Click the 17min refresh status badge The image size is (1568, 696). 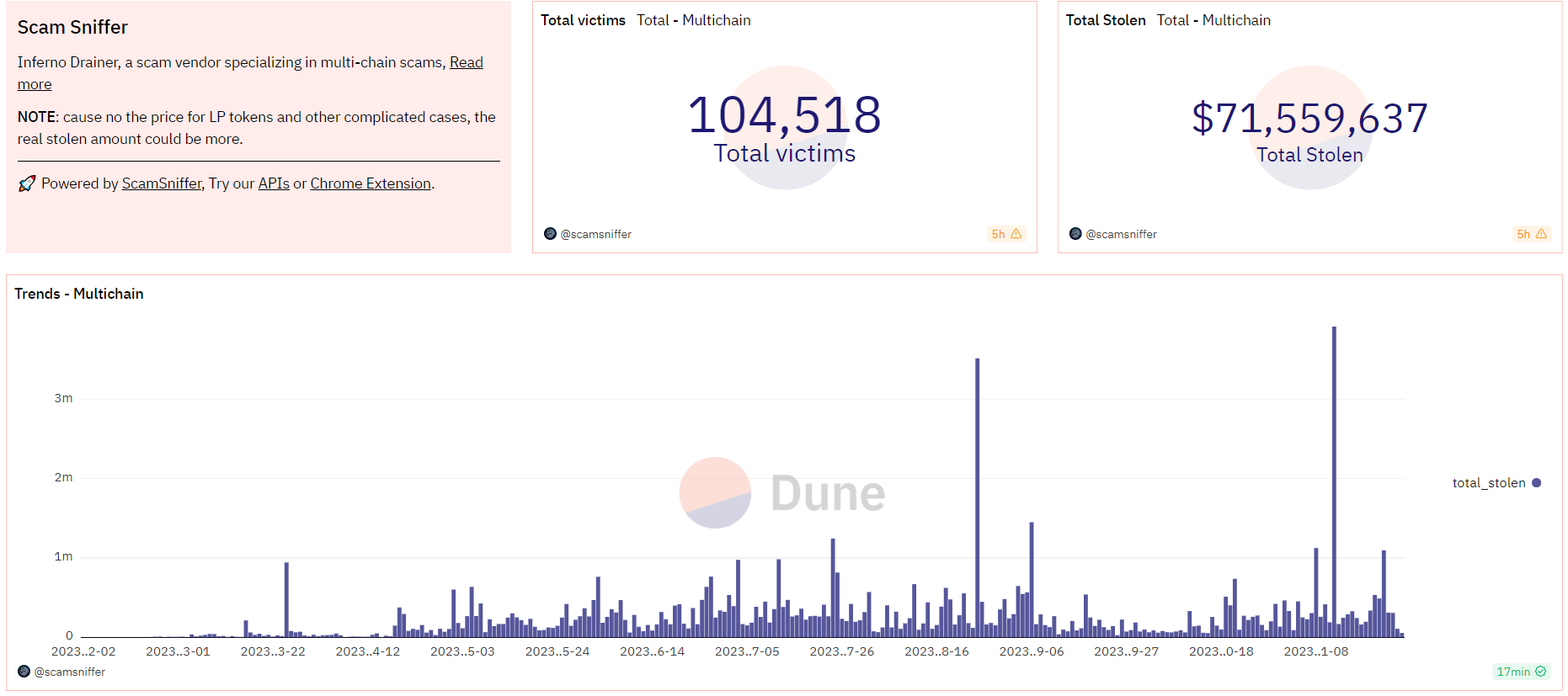[1521, 672]
